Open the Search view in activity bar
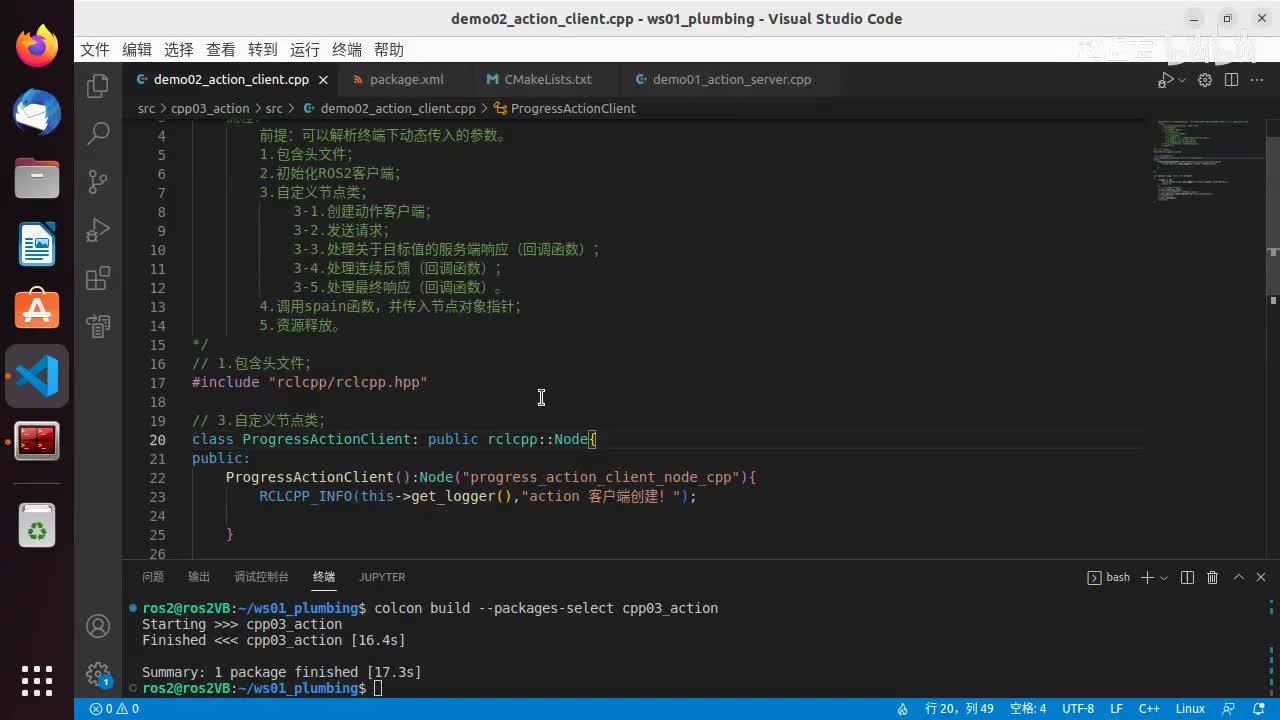1280x720 pixels. pos(98,133)
